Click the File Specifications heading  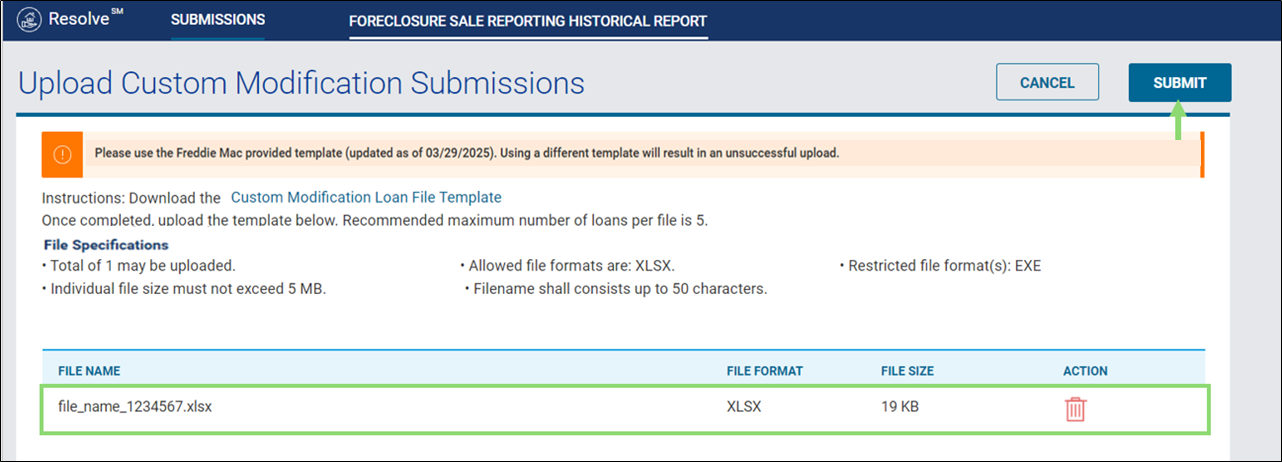tap(106, 245)
